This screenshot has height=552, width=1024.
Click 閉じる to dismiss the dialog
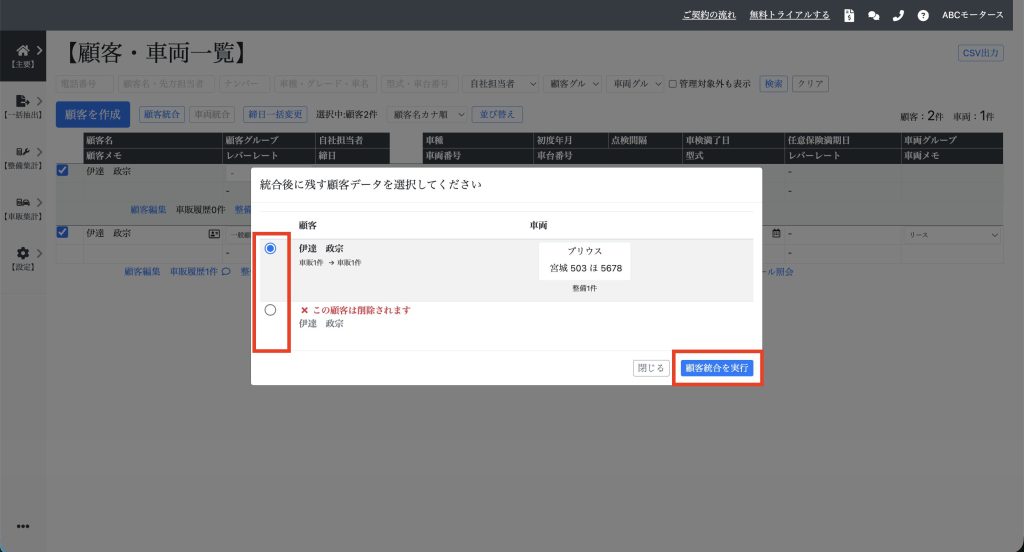[651, 368]
